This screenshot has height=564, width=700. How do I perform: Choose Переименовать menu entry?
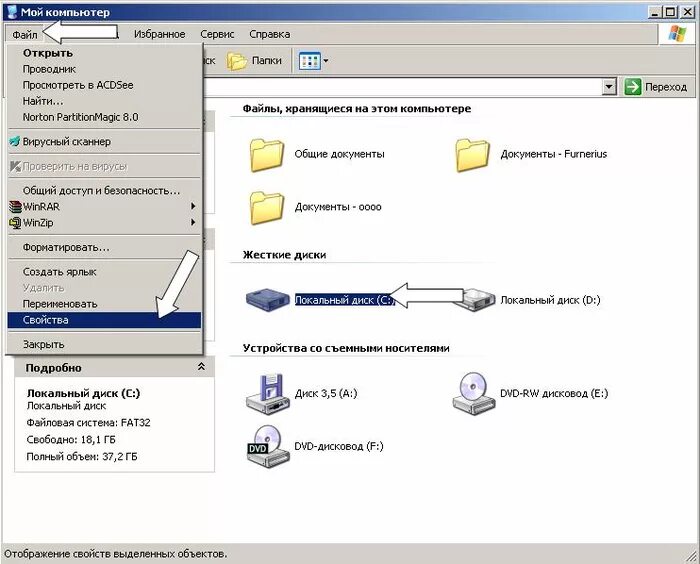[104, 304]
